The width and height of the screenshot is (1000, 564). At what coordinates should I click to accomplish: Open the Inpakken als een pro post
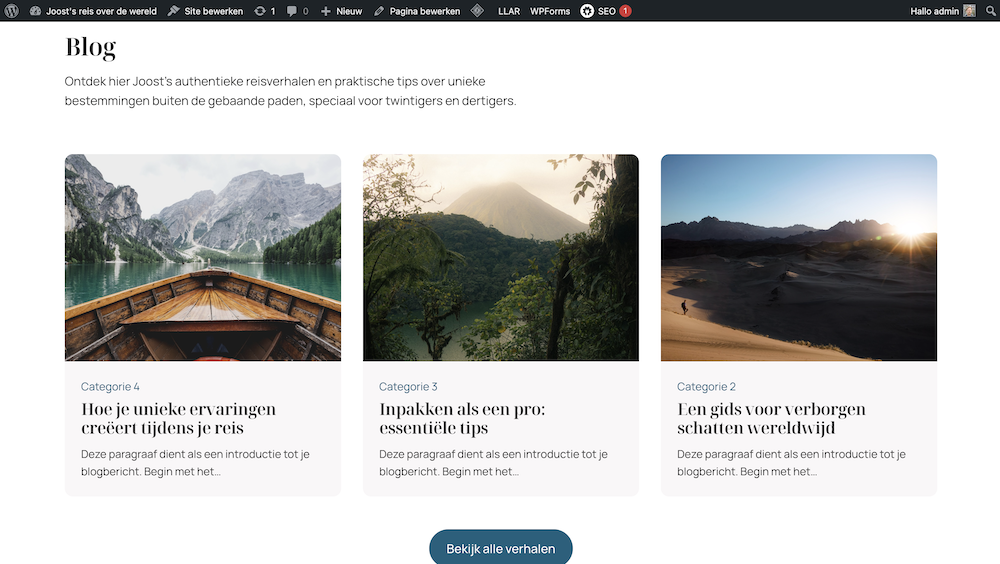462,418
